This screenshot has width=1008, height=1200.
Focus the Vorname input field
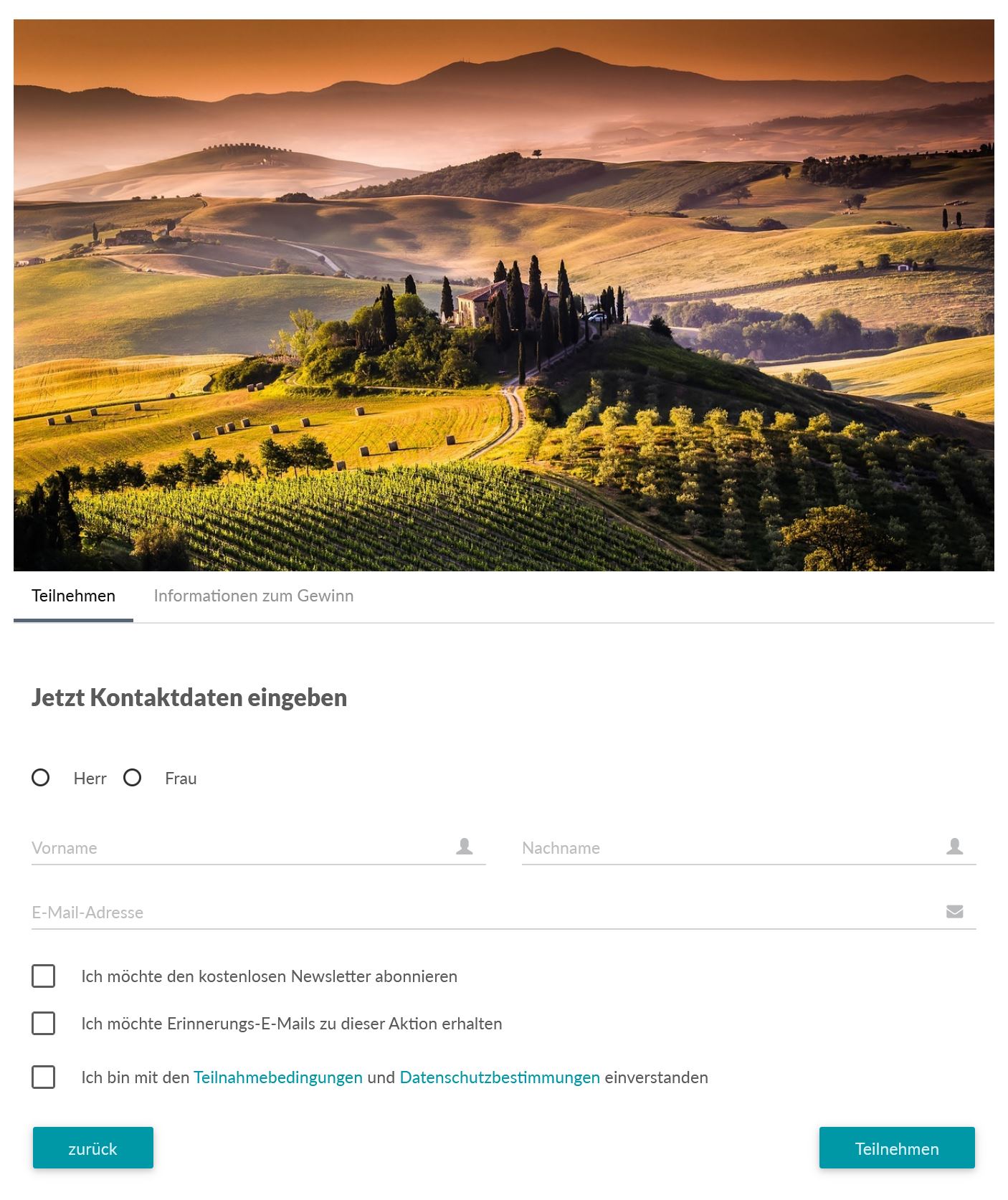(237, 848)
